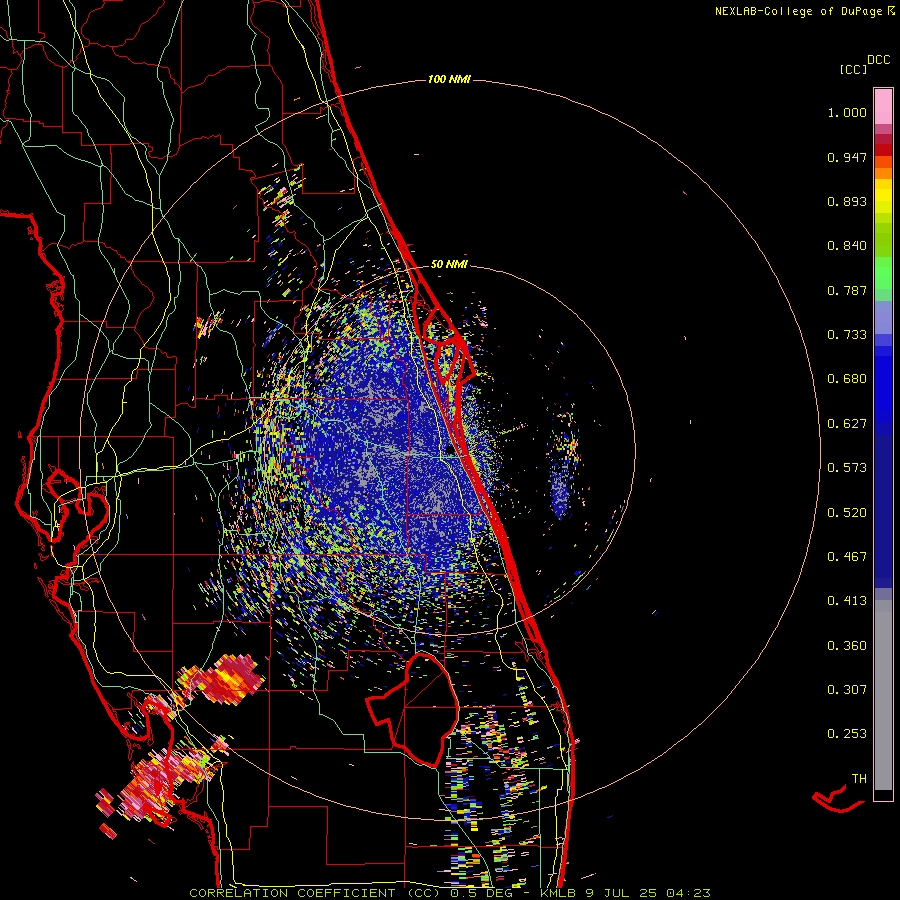Image resolution: width=900 pixels, height=900 pixels.
Task: Pick the pink 1.000 segment of colorbar
Action: (x=883, y=107)
